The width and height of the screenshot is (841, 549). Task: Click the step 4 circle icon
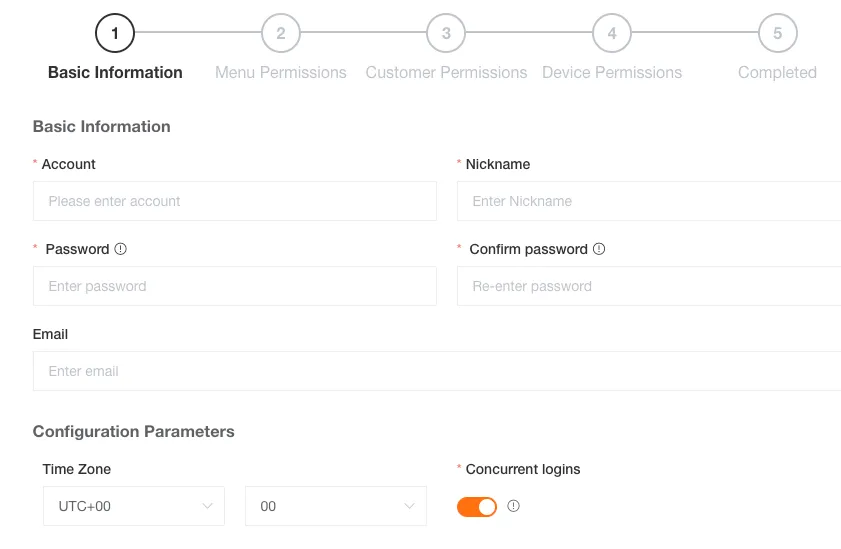[x=612, y=33]
